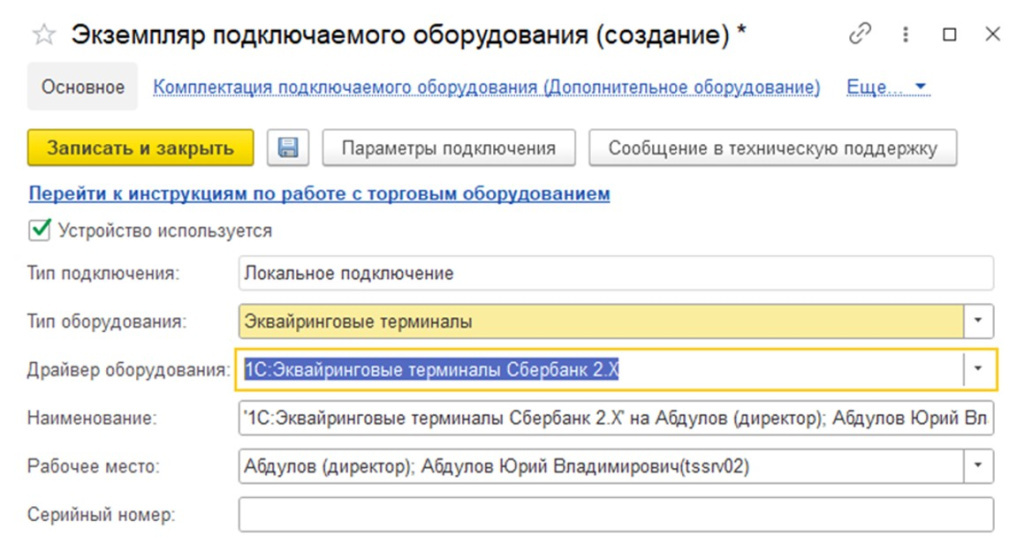Click 'Записать и закрыть' button

pos(140,148)
